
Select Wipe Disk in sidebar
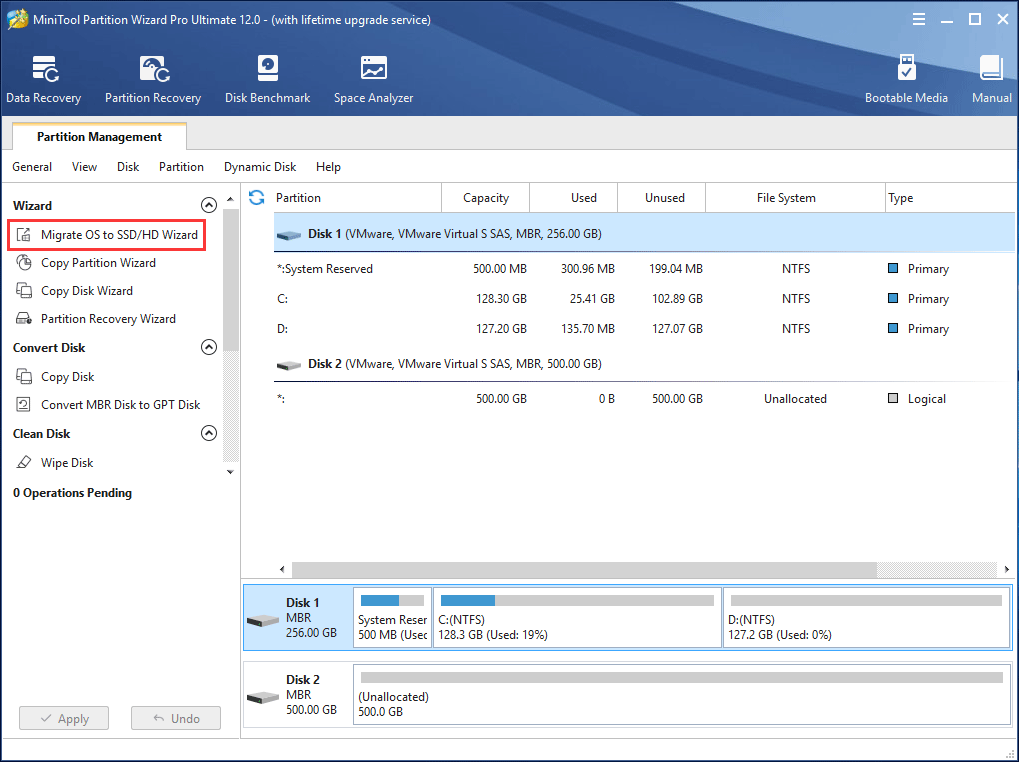point(67,463)
